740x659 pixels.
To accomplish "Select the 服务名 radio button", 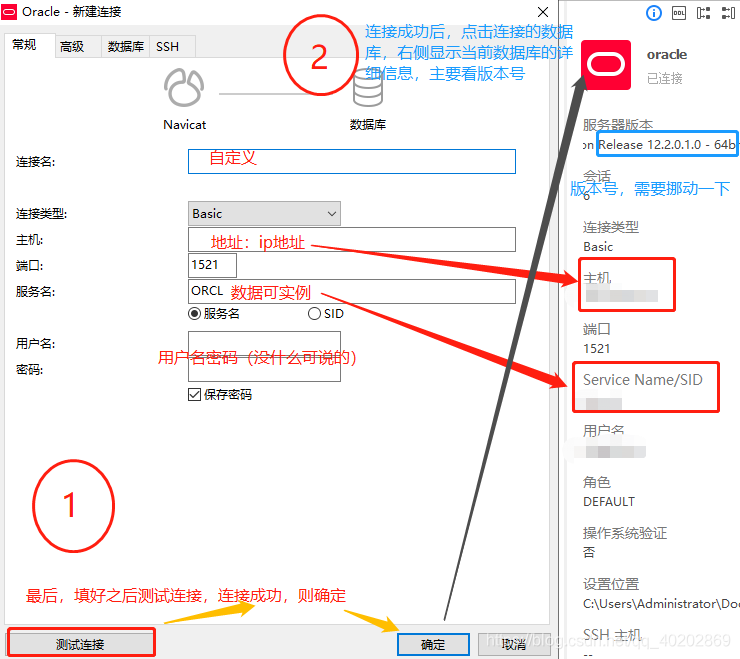I will 194,313.
